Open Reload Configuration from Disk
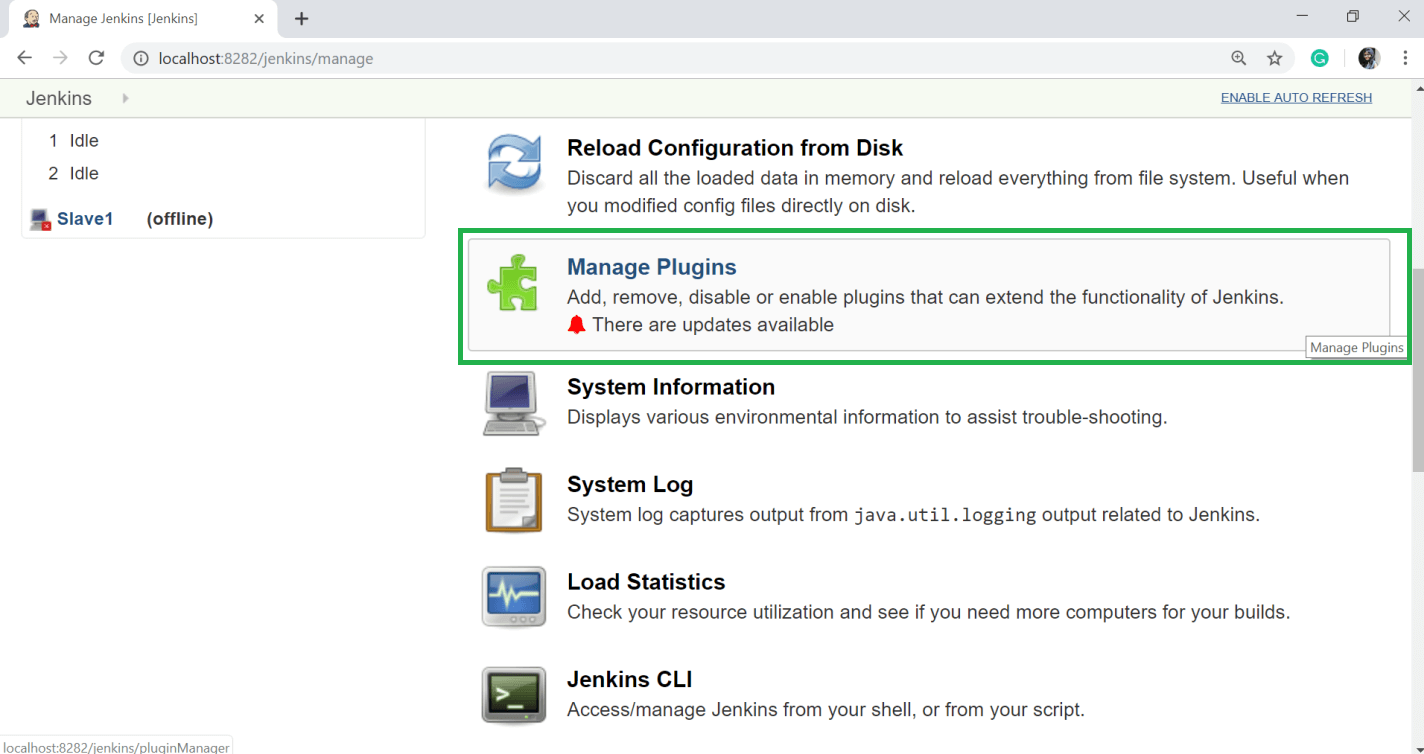Screen dimensions: 1424x754 pyautogui.click(x=735, y=148)
